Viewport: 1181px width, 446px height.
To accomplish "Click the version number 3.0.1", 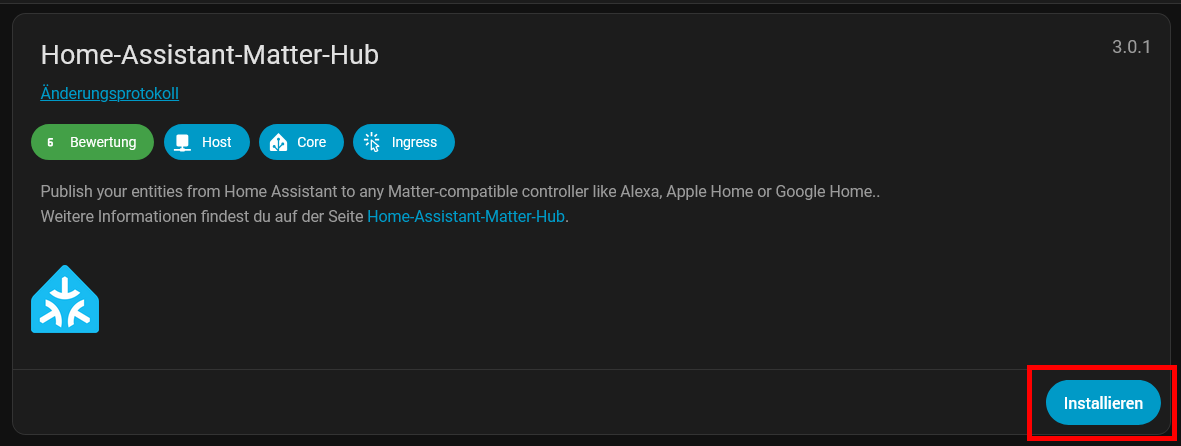I will click(1131, 47).
